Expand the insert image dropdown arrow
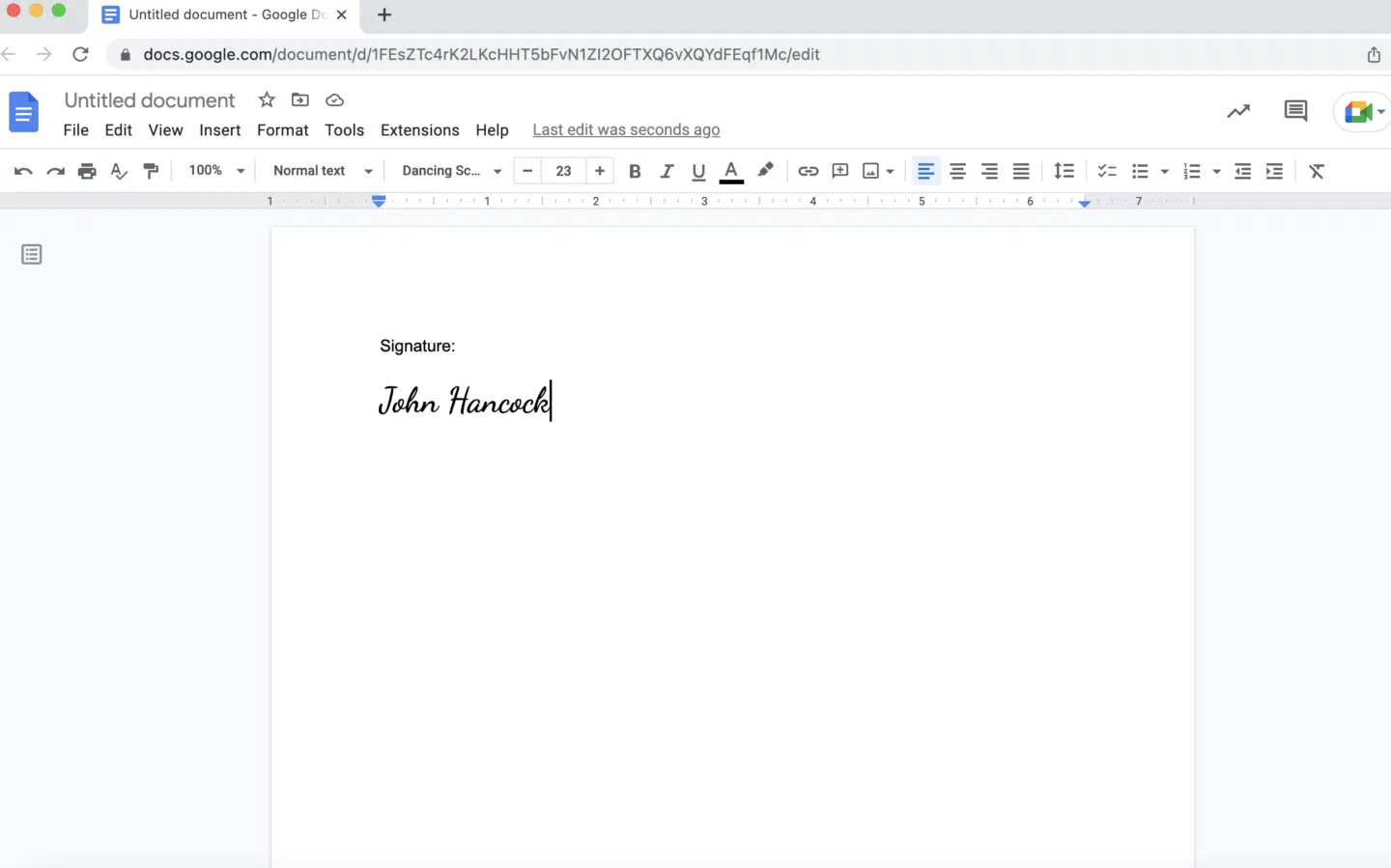This screenshot has width=1391, height=868. click(x=890, y=171)
